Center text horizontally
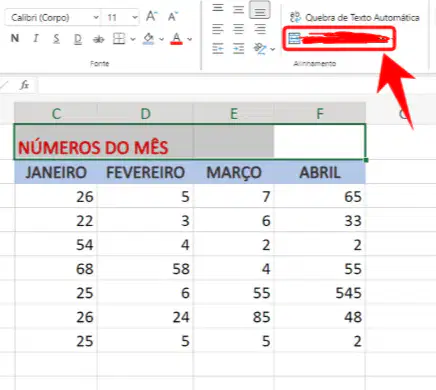Image resolution: width=436 pixels, height=390 pixels. [238, 29]
